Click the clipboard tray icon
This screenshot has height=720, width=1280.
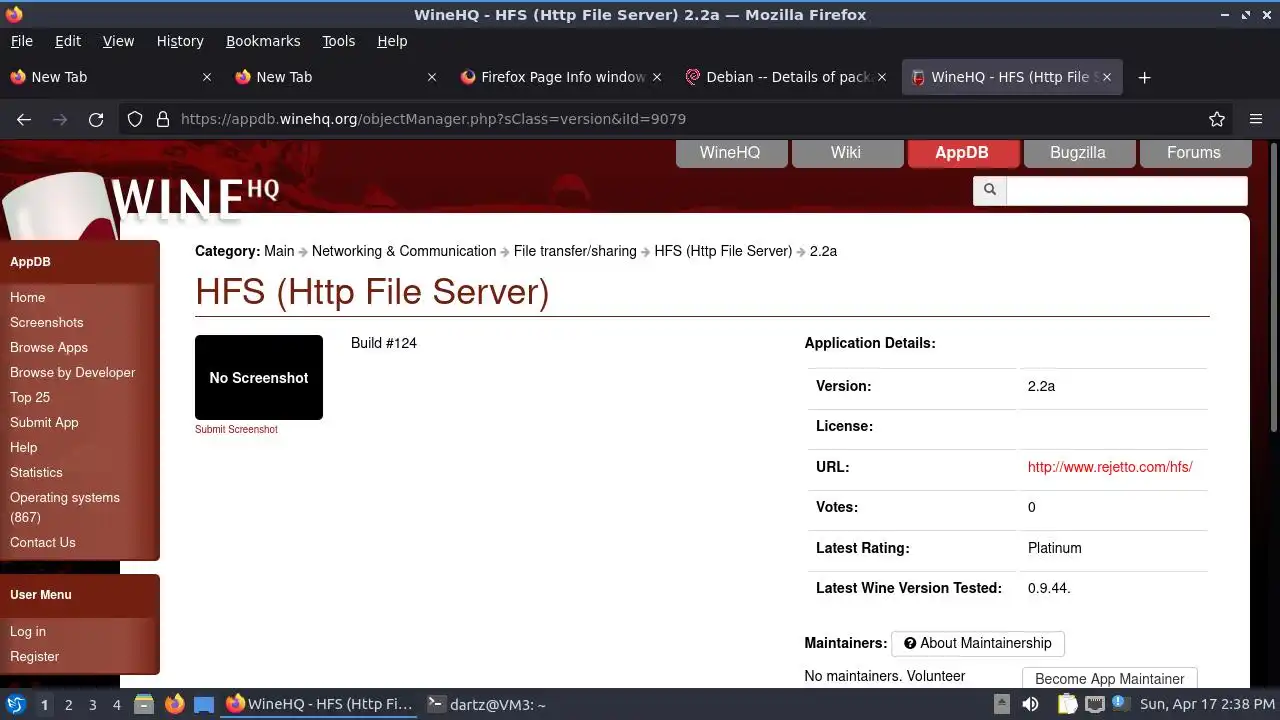click(x=1068, y=704)
